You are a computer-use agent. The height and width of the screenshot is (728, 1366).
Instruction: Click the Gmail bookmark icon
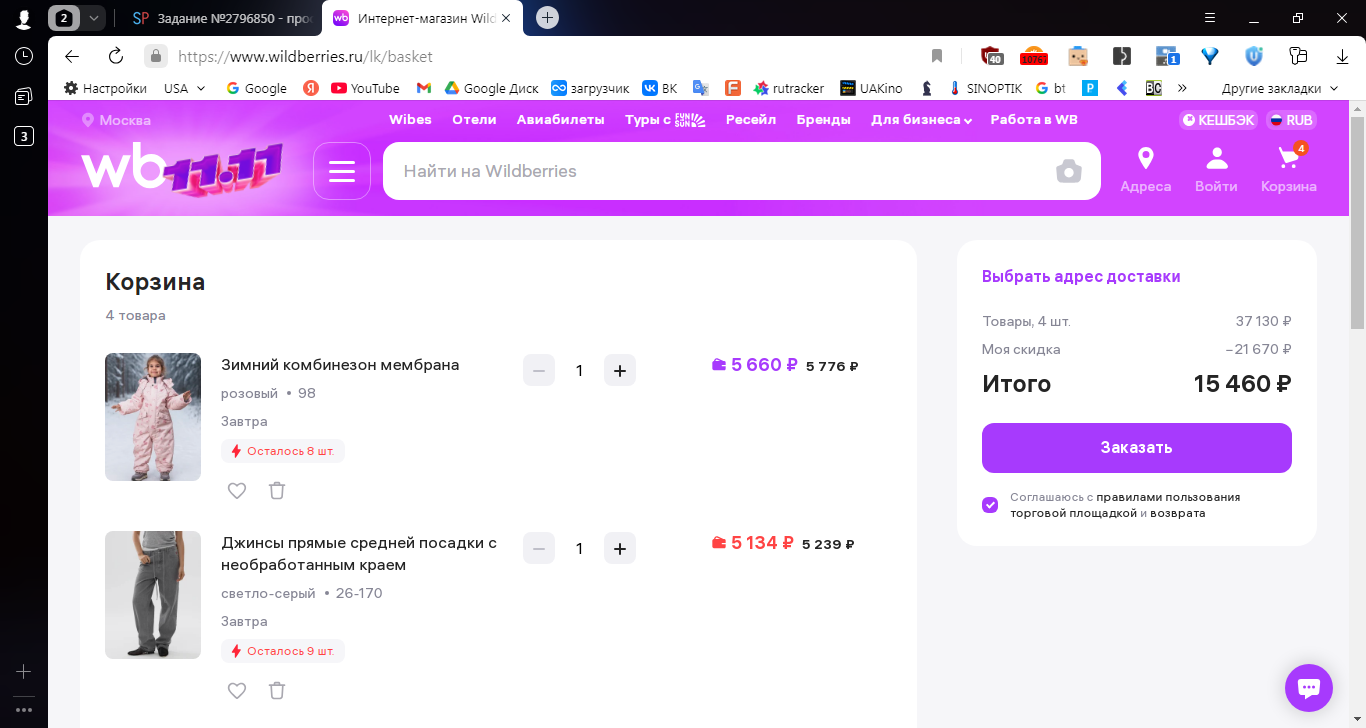pos(424,88)
